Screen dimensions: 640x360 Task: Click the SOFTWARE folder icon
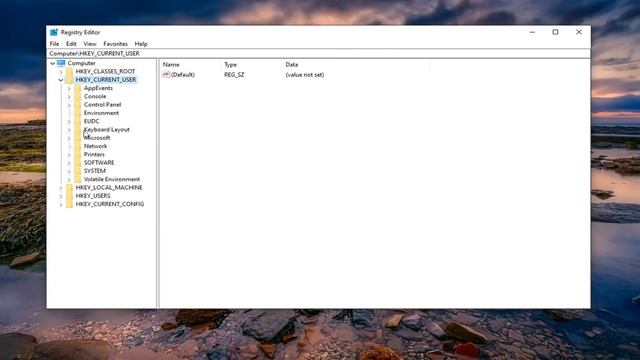pyautogui.click(x=78, y=162)
